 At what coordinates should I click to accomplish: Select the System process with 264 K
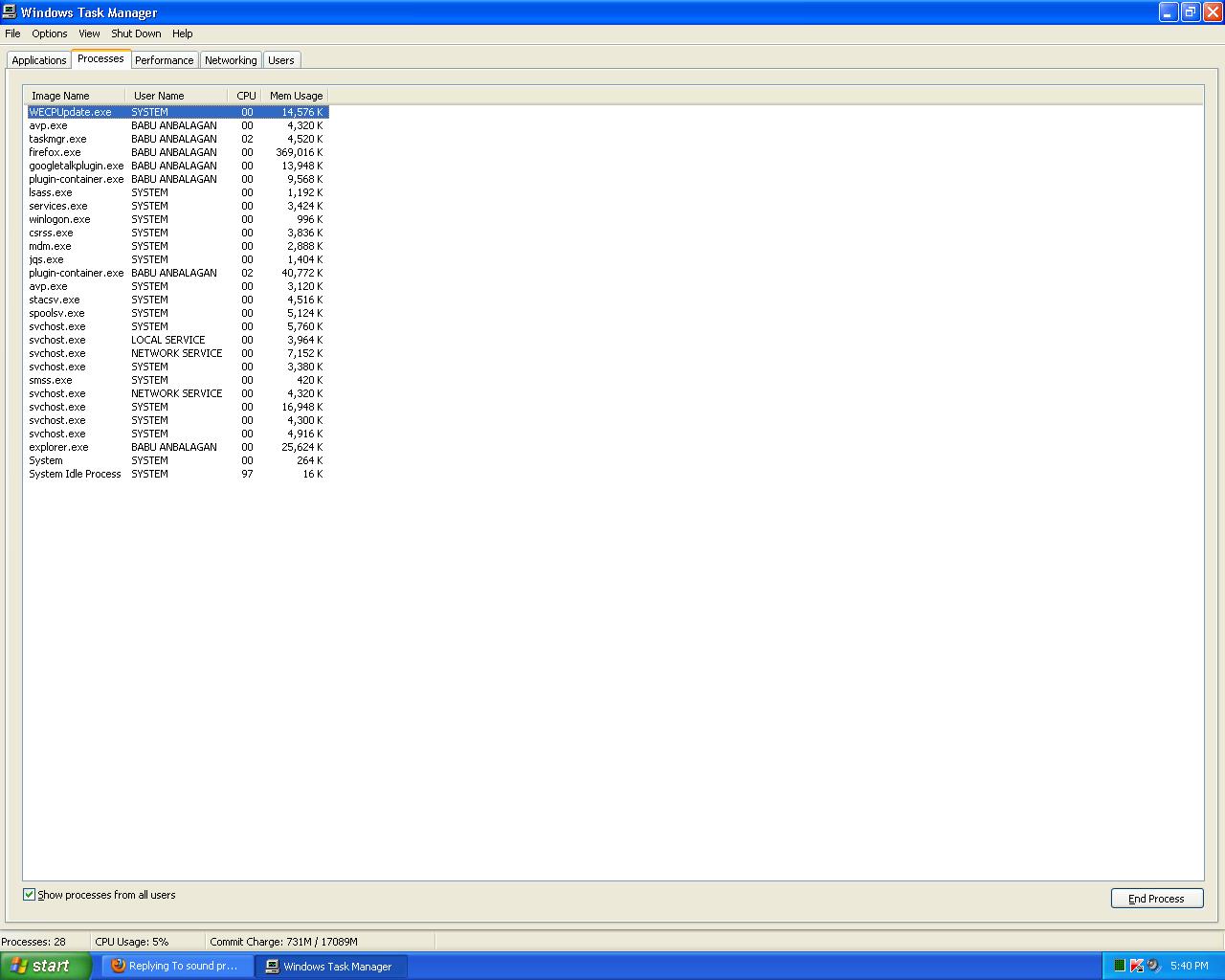(177, 460)
